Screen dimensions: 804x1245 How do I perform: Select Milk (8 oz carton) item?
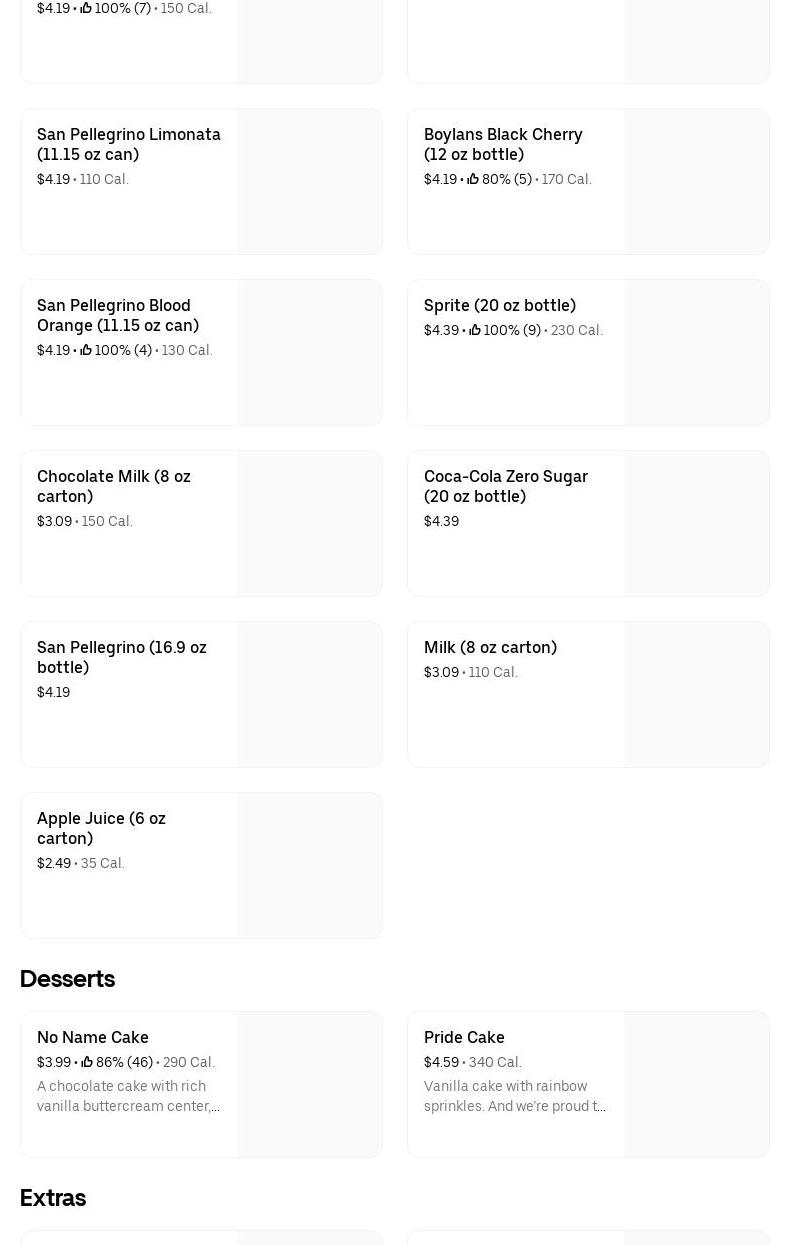(x=490, y=647)
